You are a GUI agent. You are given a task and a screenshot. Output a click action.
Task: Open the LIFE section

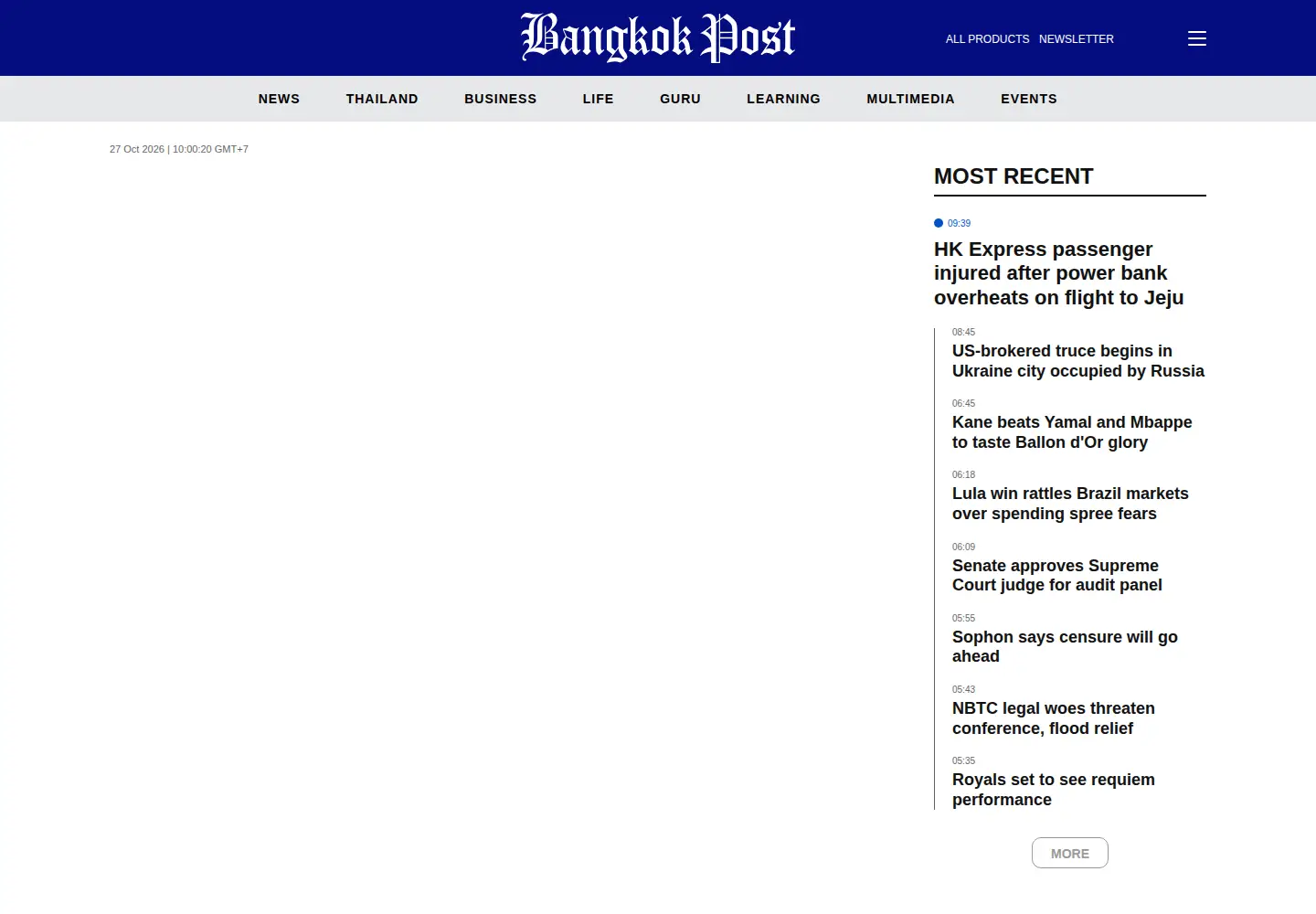pos(599,99)
